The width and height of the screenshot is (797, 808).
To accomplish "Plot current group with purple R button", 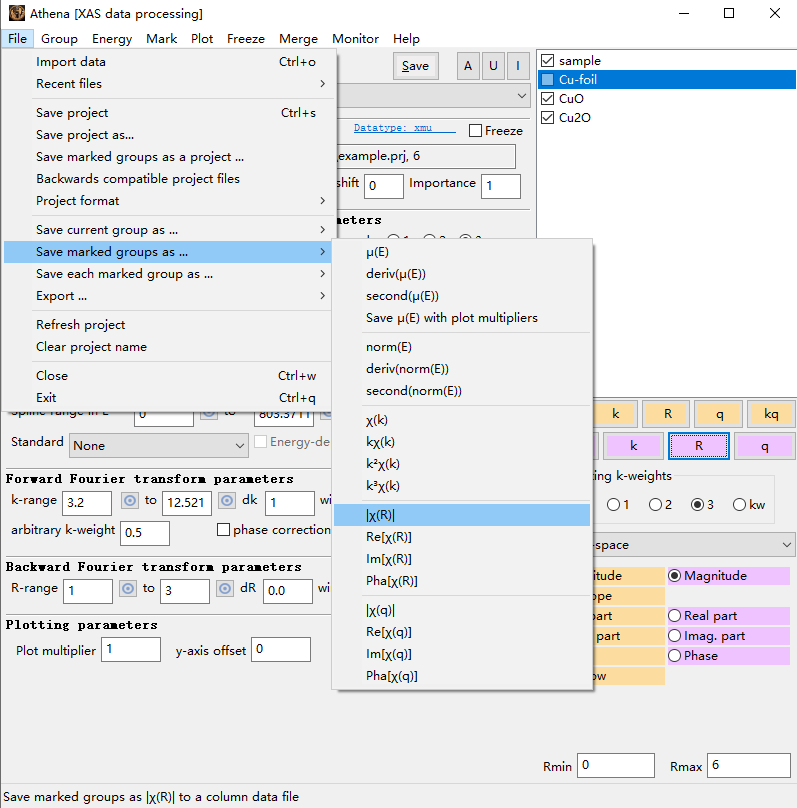I will coord(699,446).
